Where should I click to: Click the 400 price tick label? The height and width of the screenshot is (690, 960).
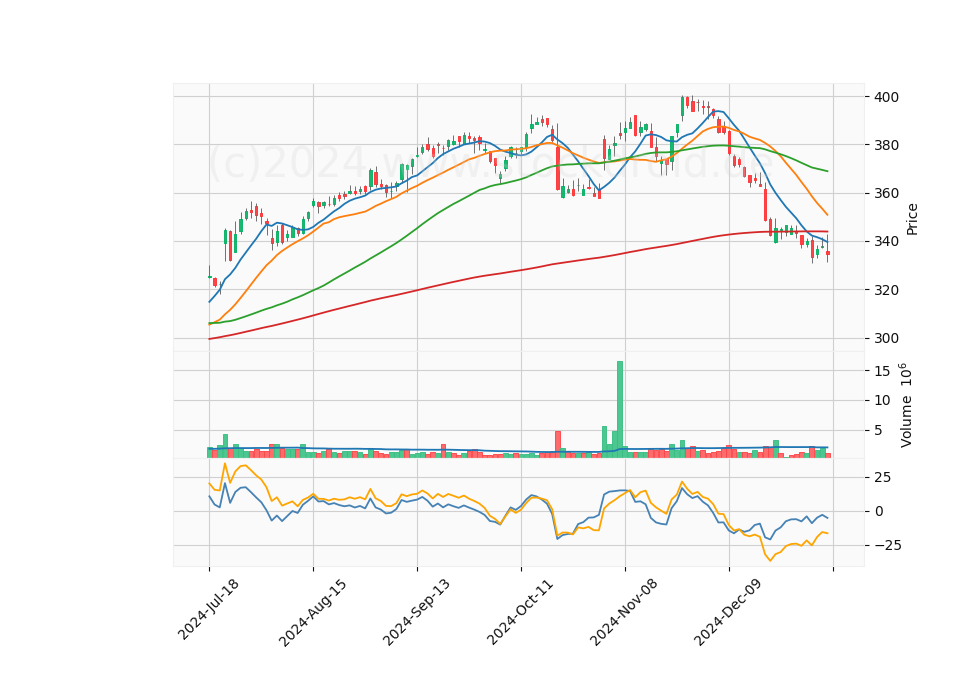click(887, 97)
